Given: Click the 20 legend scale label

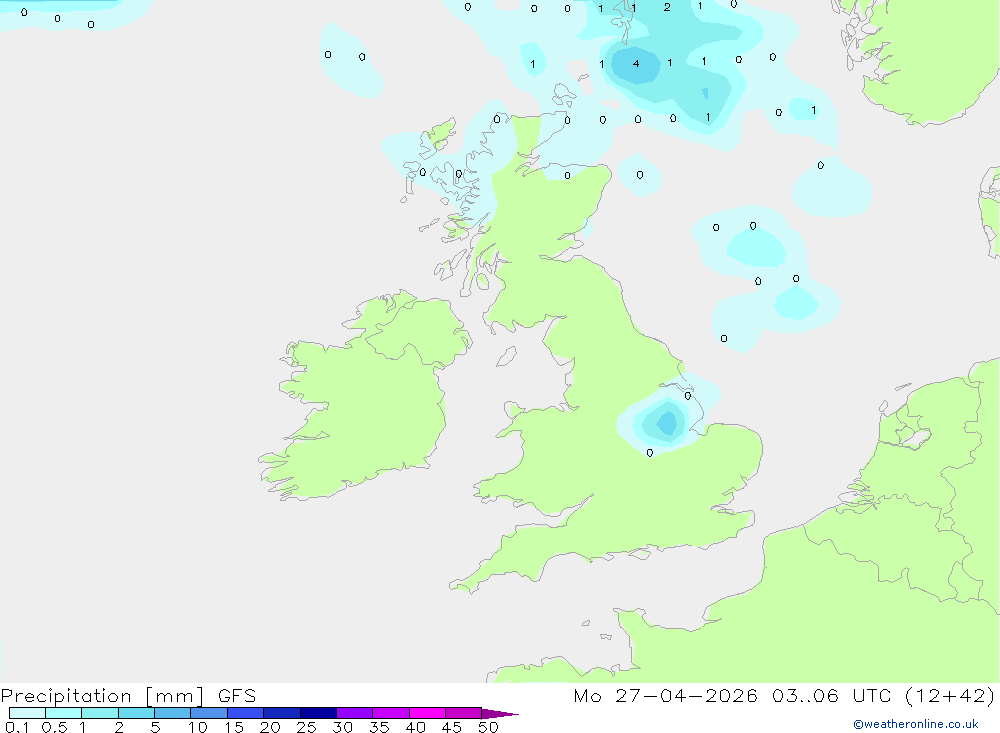Looking at the screenshot, I should 270,727.
